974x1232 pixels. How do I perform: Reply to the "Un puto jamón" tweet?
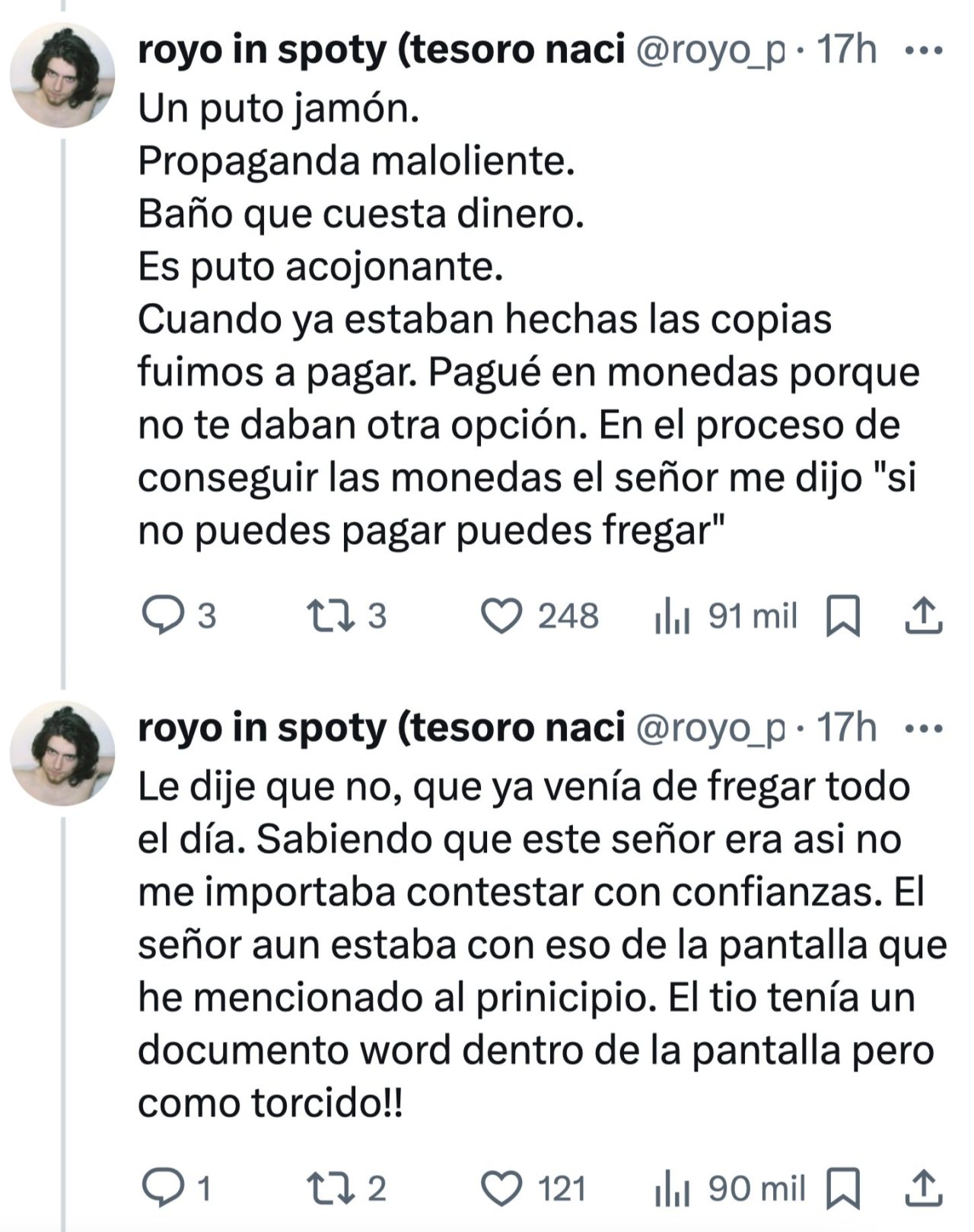162,616
